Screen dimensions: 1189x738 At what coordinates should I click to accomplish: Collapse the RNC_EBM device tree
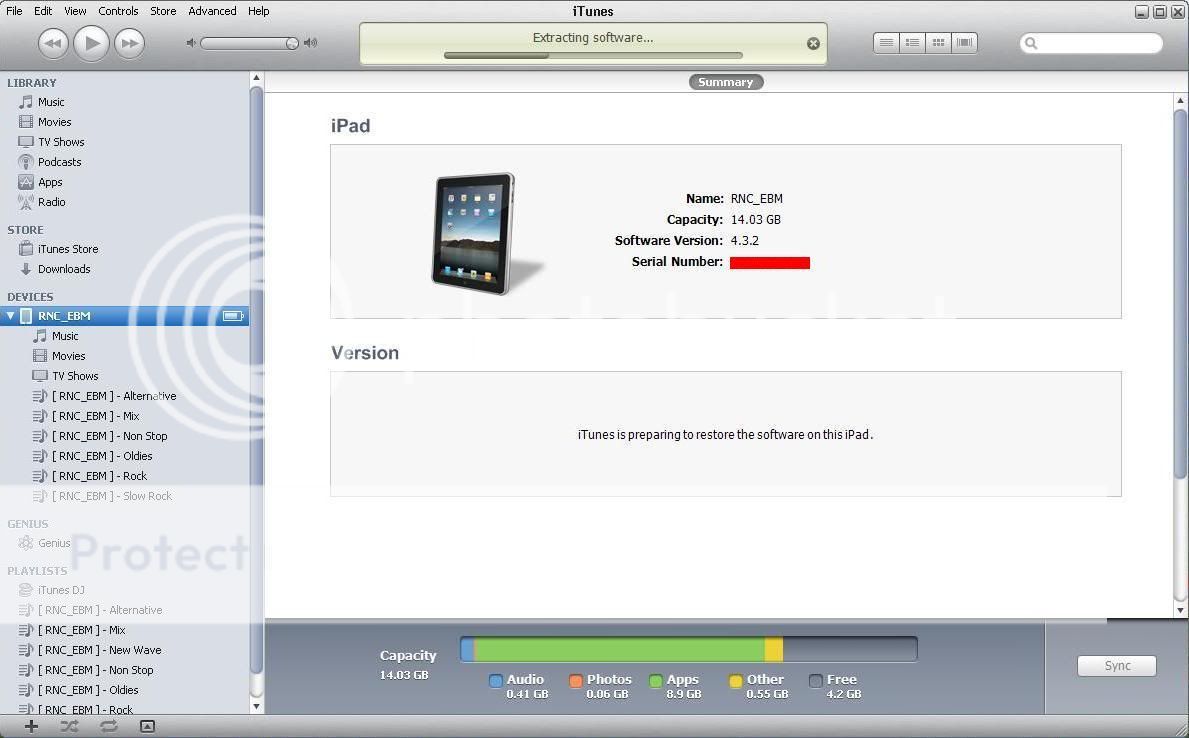[11, 316]
